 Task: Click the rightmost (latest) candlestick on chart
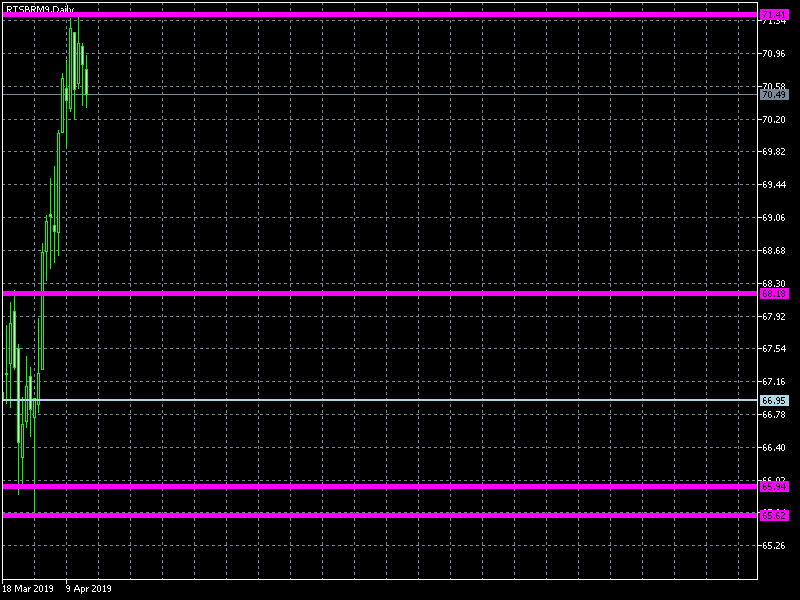(87, 82)
